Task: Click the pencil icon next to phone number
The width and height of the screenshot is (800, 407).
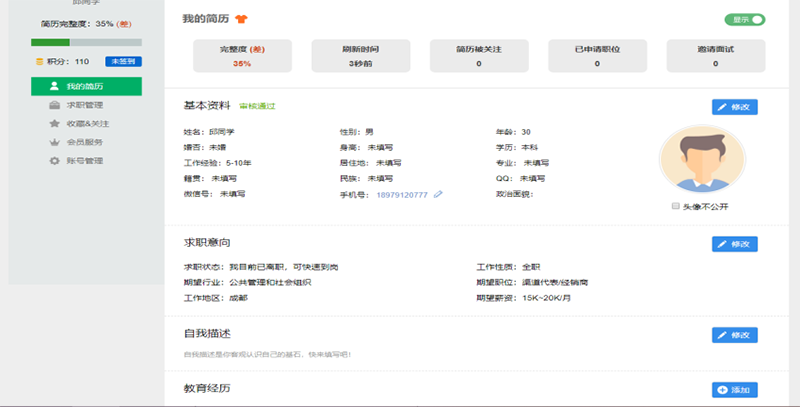Action: pos(438,194)
